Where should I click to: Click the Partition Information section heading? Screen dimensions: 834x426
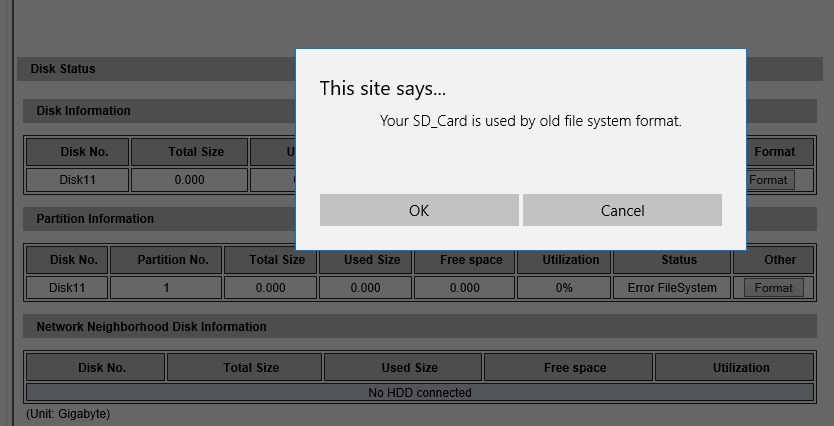[x=95, y=219]
